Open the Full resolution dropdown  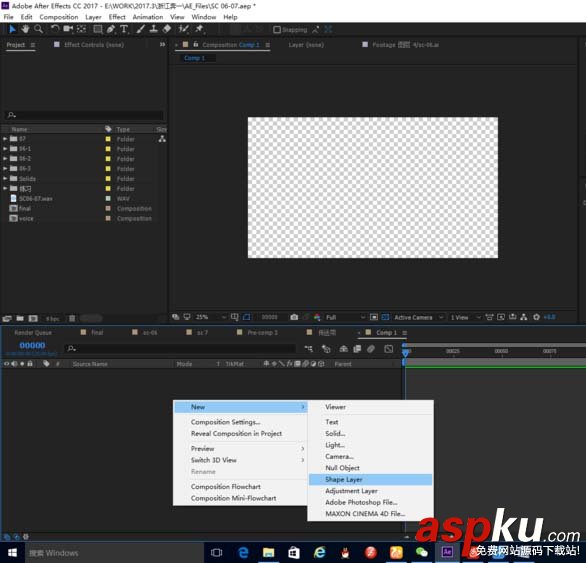point(345,317)
